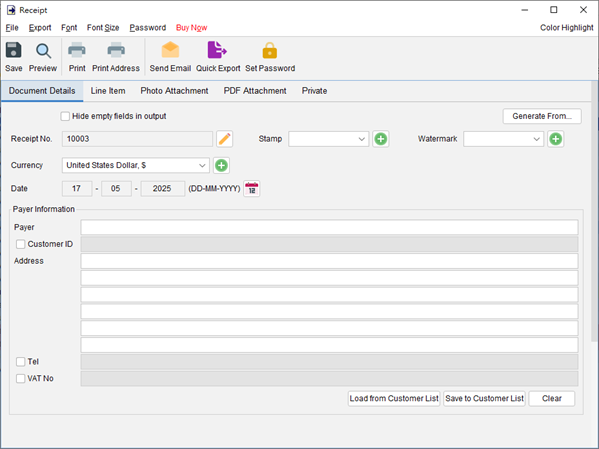Click the Quick Export icon
Image resolution: width=599 pixels, height=449 pixels.
(x=217, y=50)
